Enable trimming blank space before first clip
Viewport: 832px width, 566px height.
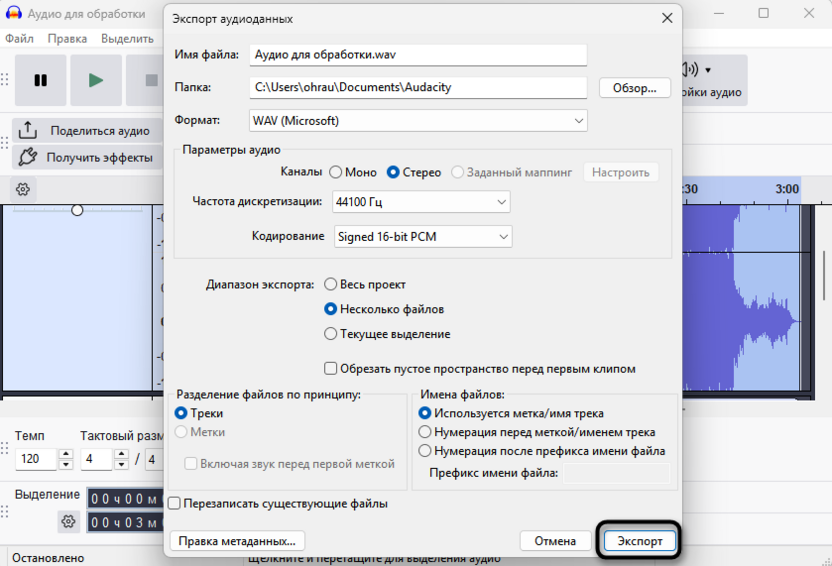[x=331, y=369]
